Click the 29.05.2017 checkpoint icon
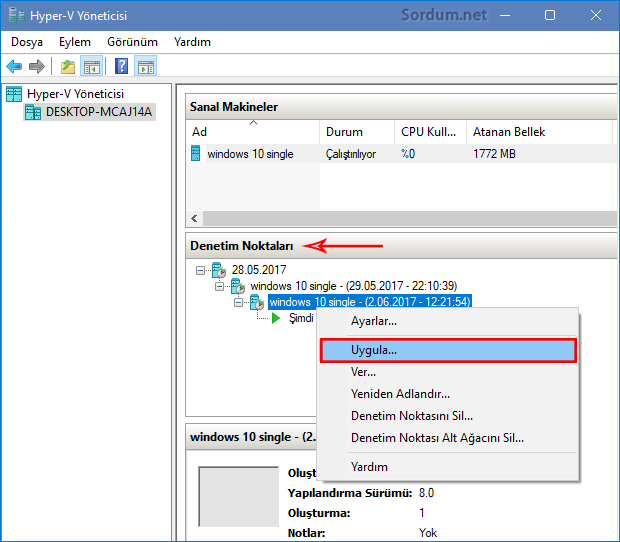Screen dimensions: 620x542 [x=238, y=286]
